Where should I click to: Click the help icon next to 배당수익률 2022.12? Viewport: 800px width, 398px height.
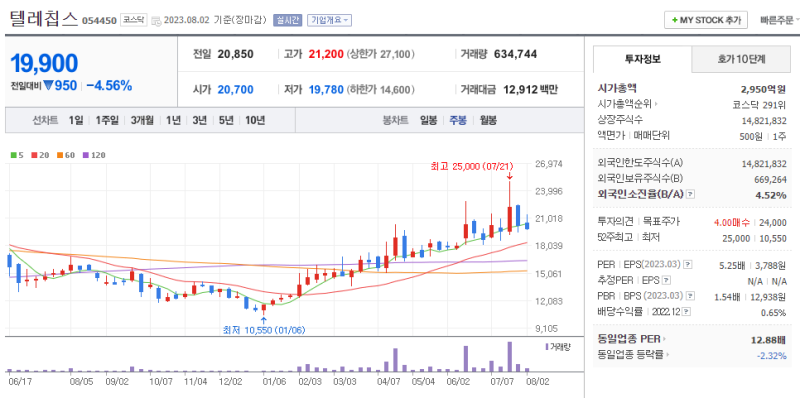tap(687, 311)
